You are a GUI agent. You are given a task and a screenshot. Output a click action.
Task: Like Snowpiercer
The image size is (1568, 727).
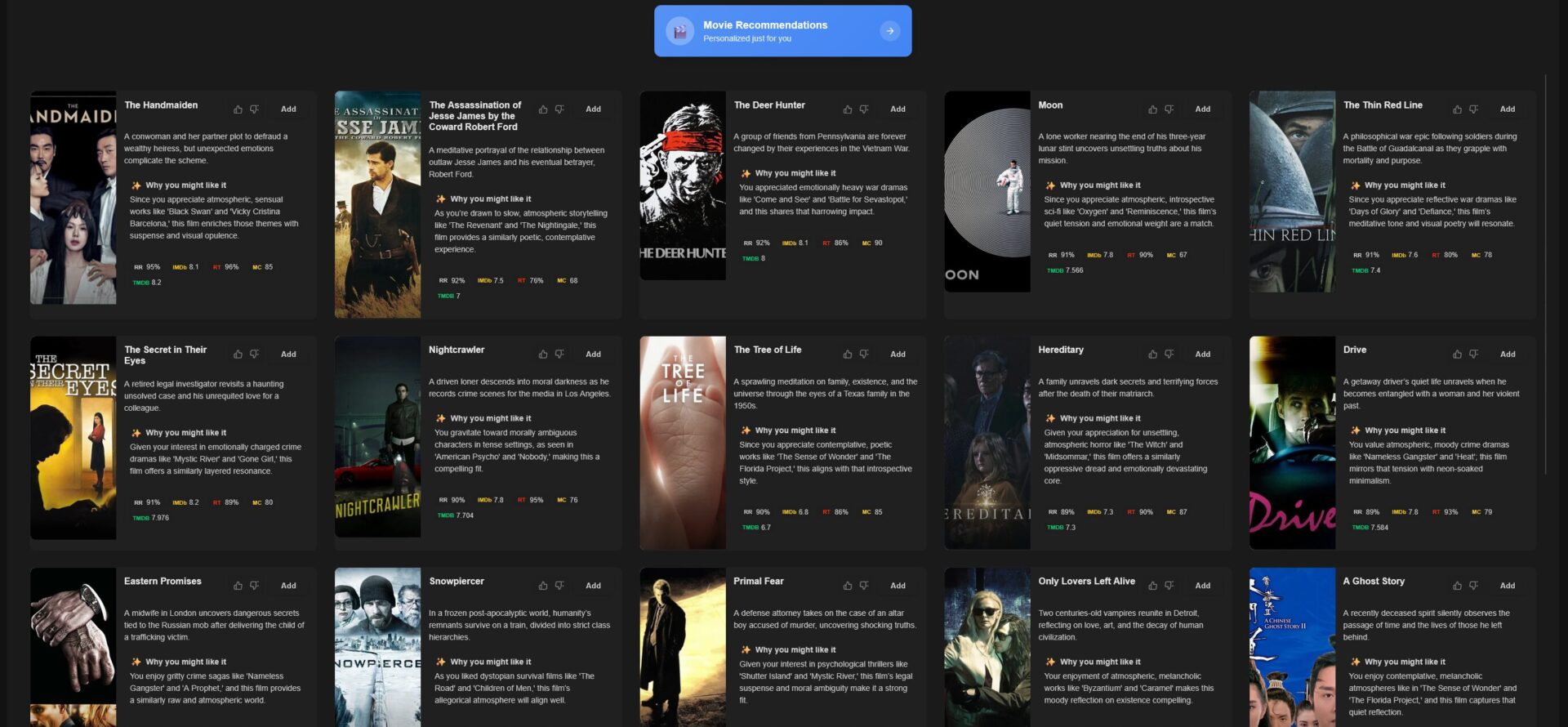pos(543,586)
